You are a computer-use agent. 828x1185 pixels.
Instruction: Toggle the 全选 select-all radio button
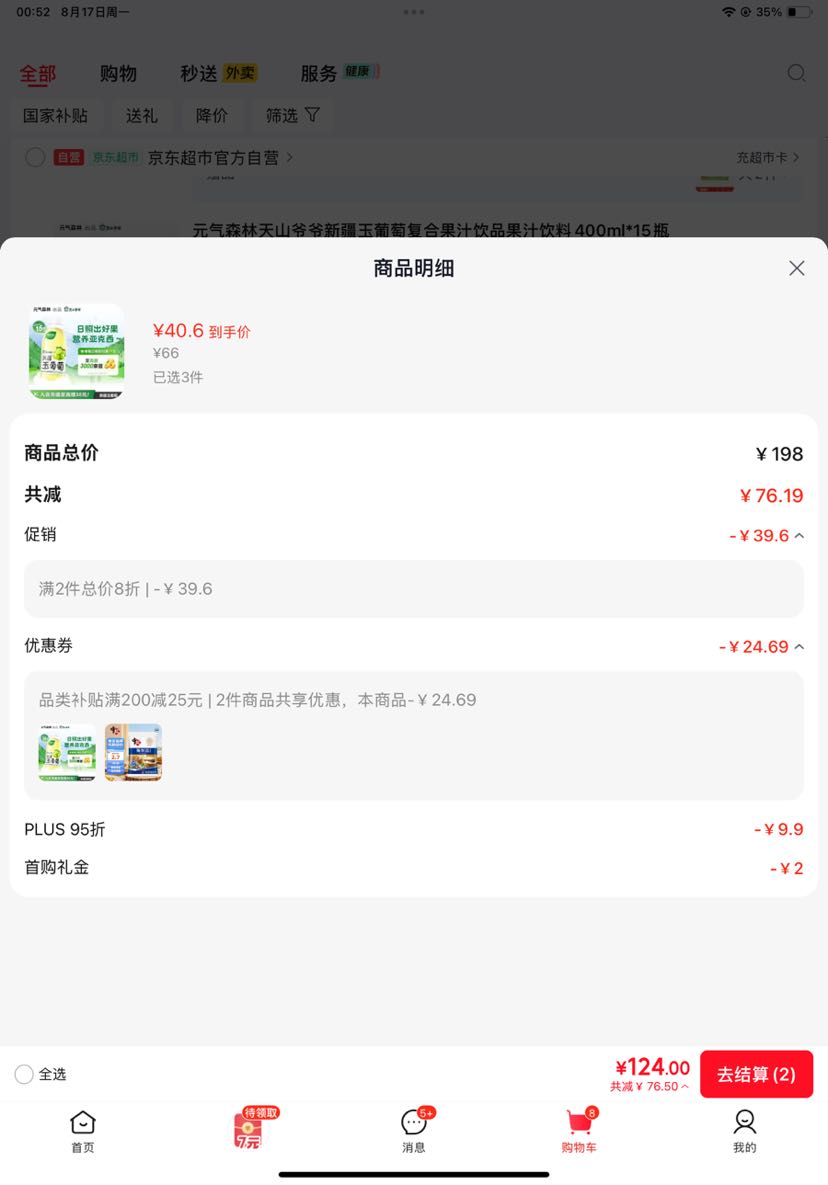(x=24, y=1074)
